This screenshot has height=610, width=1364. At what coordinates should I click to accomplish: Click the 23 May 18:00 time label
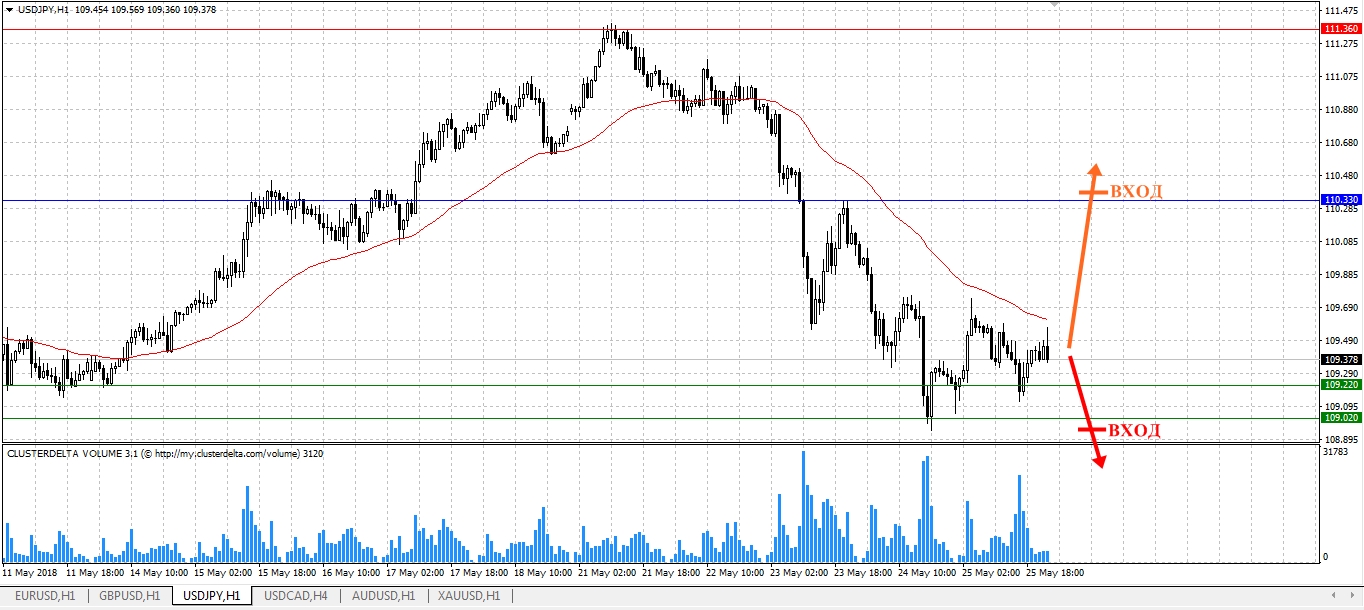(x=863, y=574)
